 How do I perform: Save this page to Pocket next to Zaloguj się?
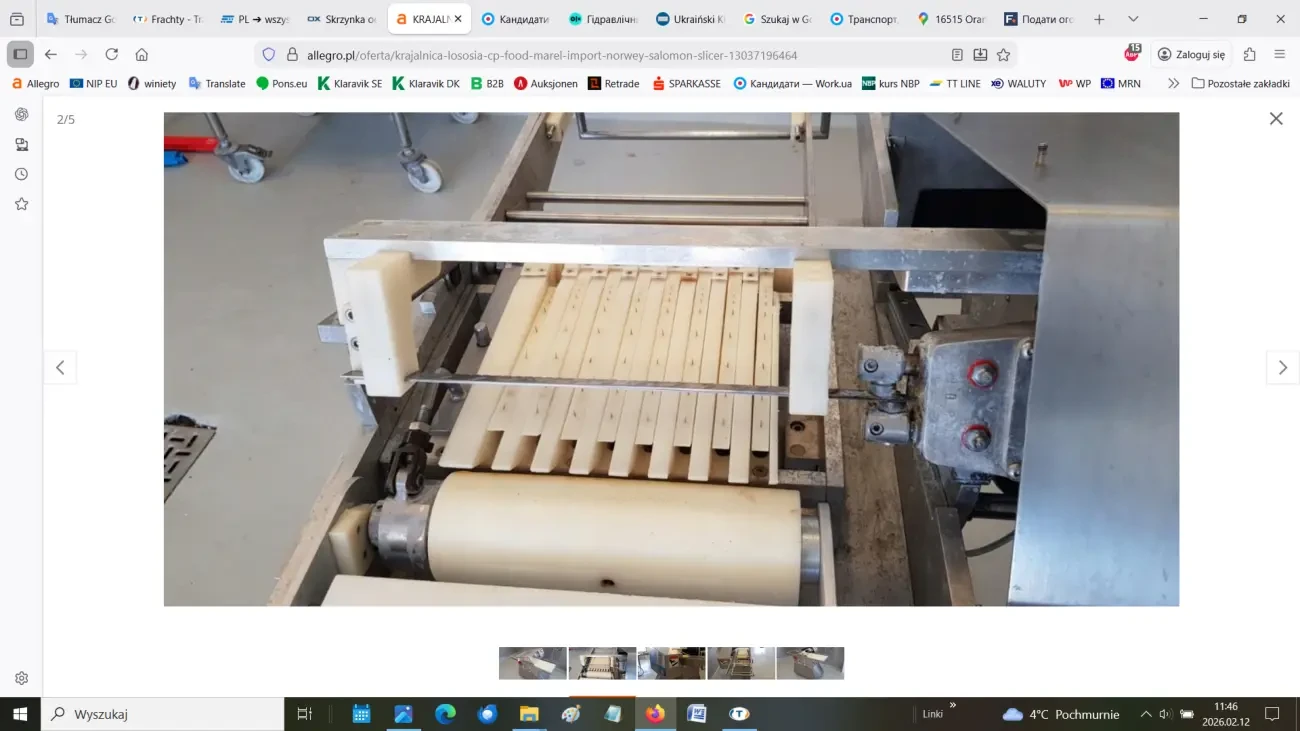[x=1249, y=55]
